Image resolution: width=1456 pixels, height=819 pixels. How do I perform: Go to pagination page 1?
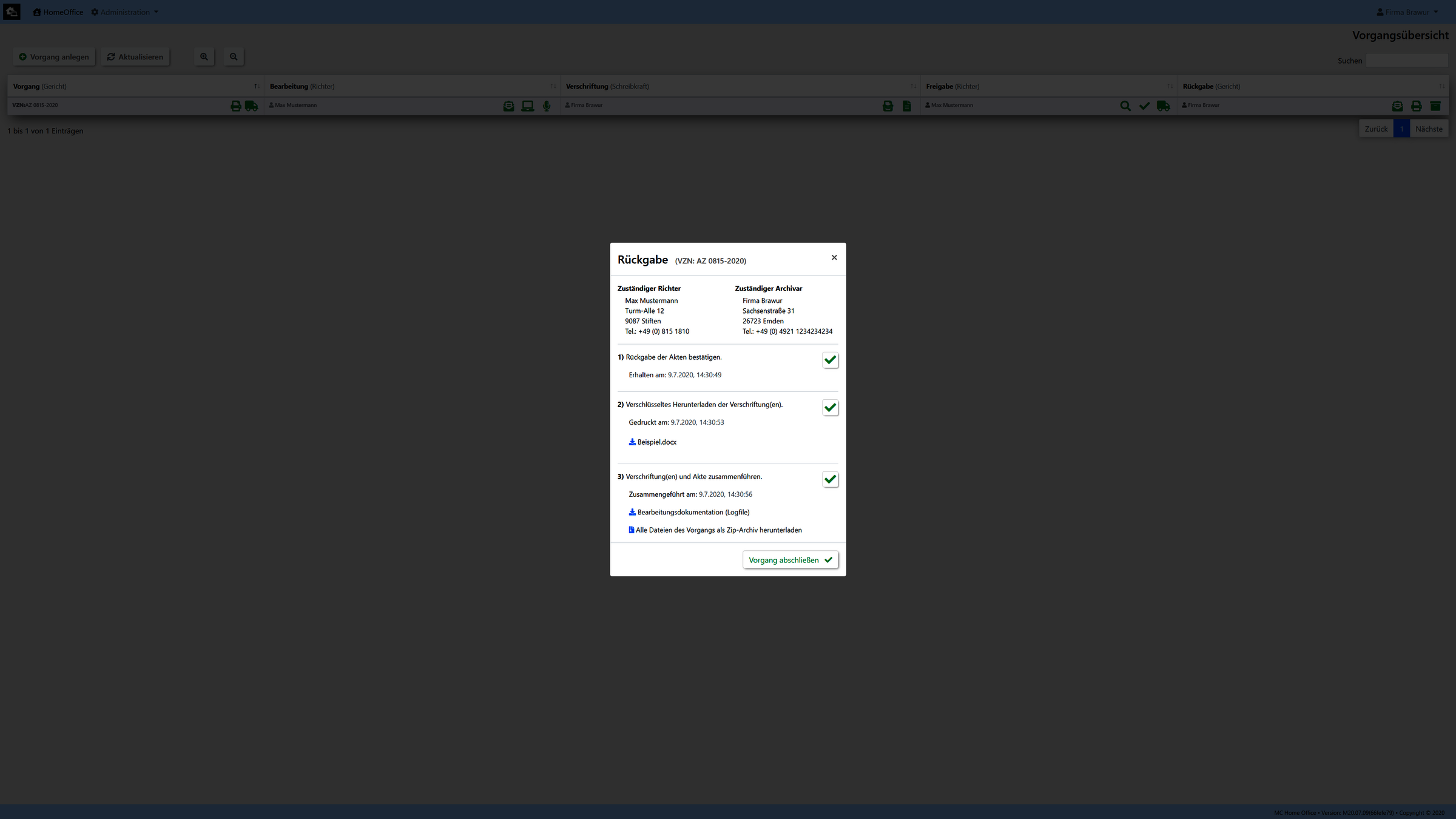click(1401, 129)
